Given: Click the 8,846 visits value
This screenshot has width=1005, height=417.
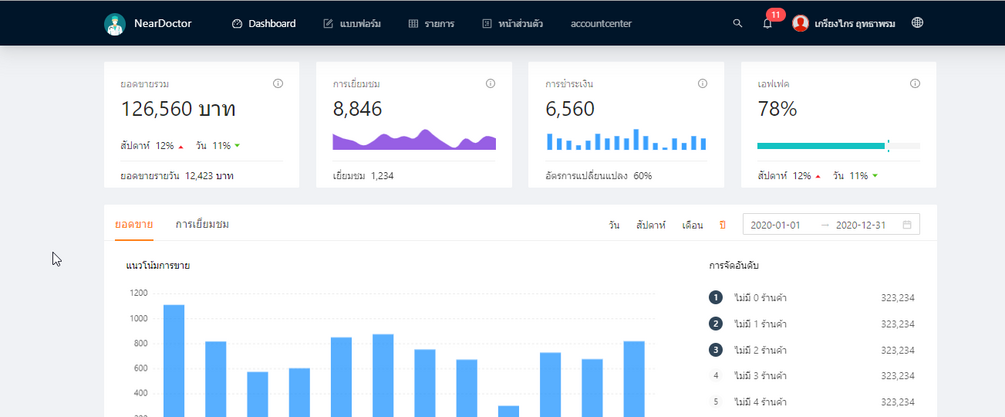Looking at the screenshot, I should point(357,110).
